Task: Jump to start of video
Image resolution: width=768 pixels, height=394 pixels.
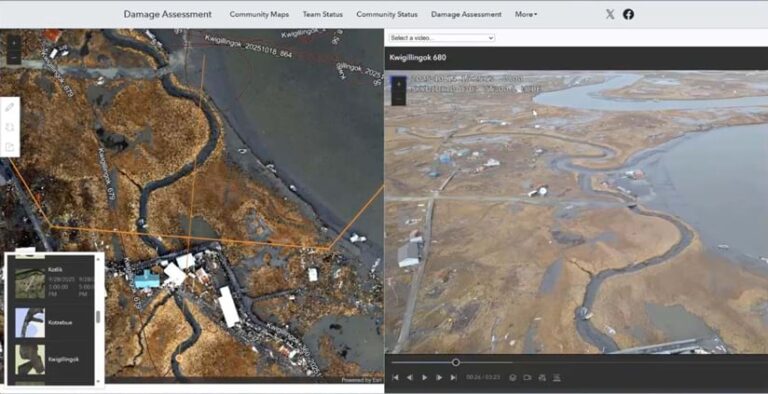Action: [395, 377]
